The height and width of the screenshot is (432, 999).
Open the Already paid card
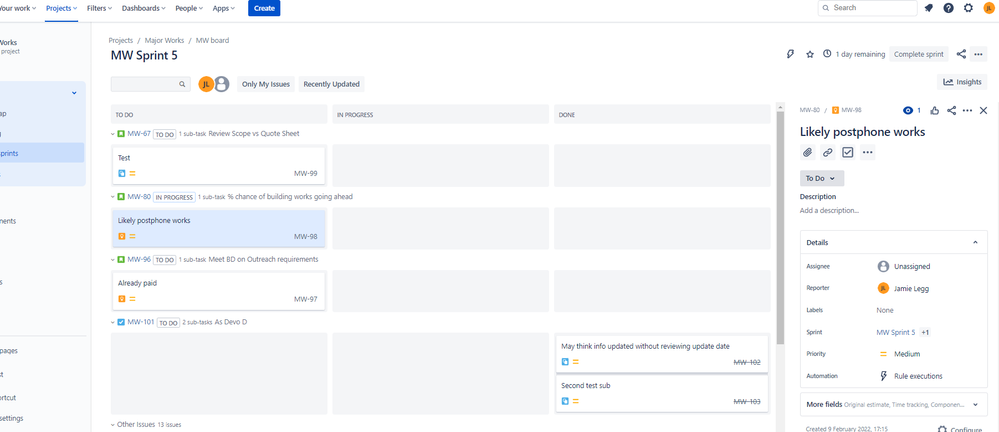[x=219, y=291]
